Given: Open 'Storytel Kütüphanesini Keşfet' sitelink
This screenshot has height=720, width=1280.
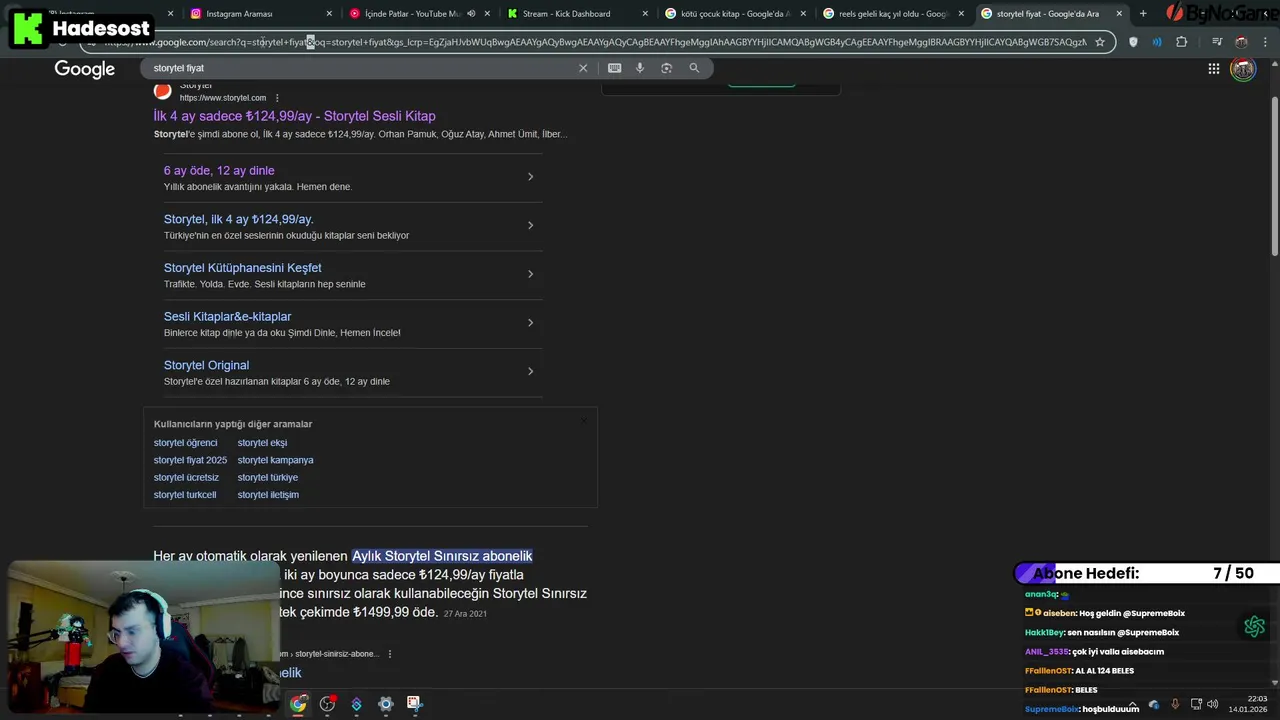Looking at the screenshot, I should 243,268.
